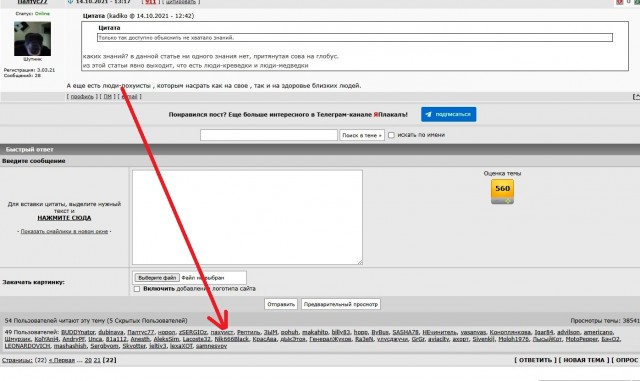The width and height of the screenshot is (640, 381).
Task: Open user SASHA78 in the readers list
Action: [405, 332]
